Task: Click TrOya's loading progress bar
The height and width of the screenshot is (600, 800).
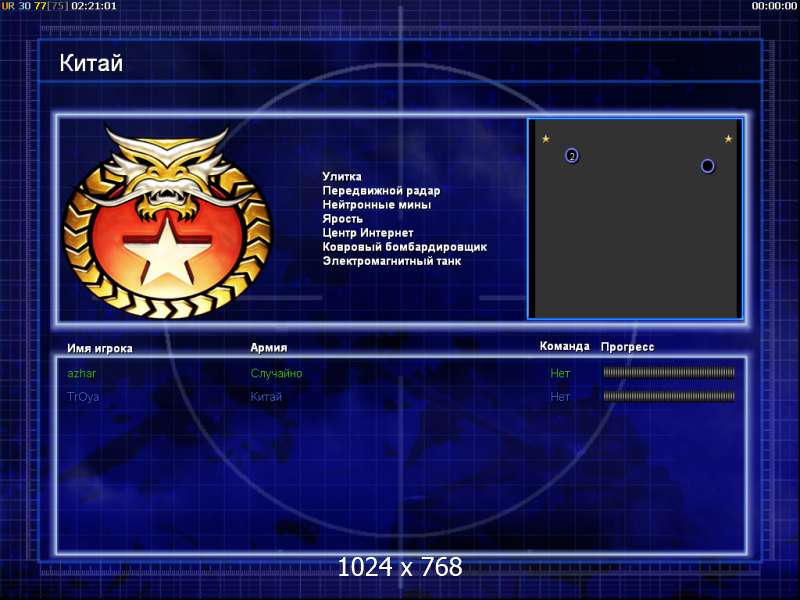Action: pyautogui.click(x=669, y=396)
